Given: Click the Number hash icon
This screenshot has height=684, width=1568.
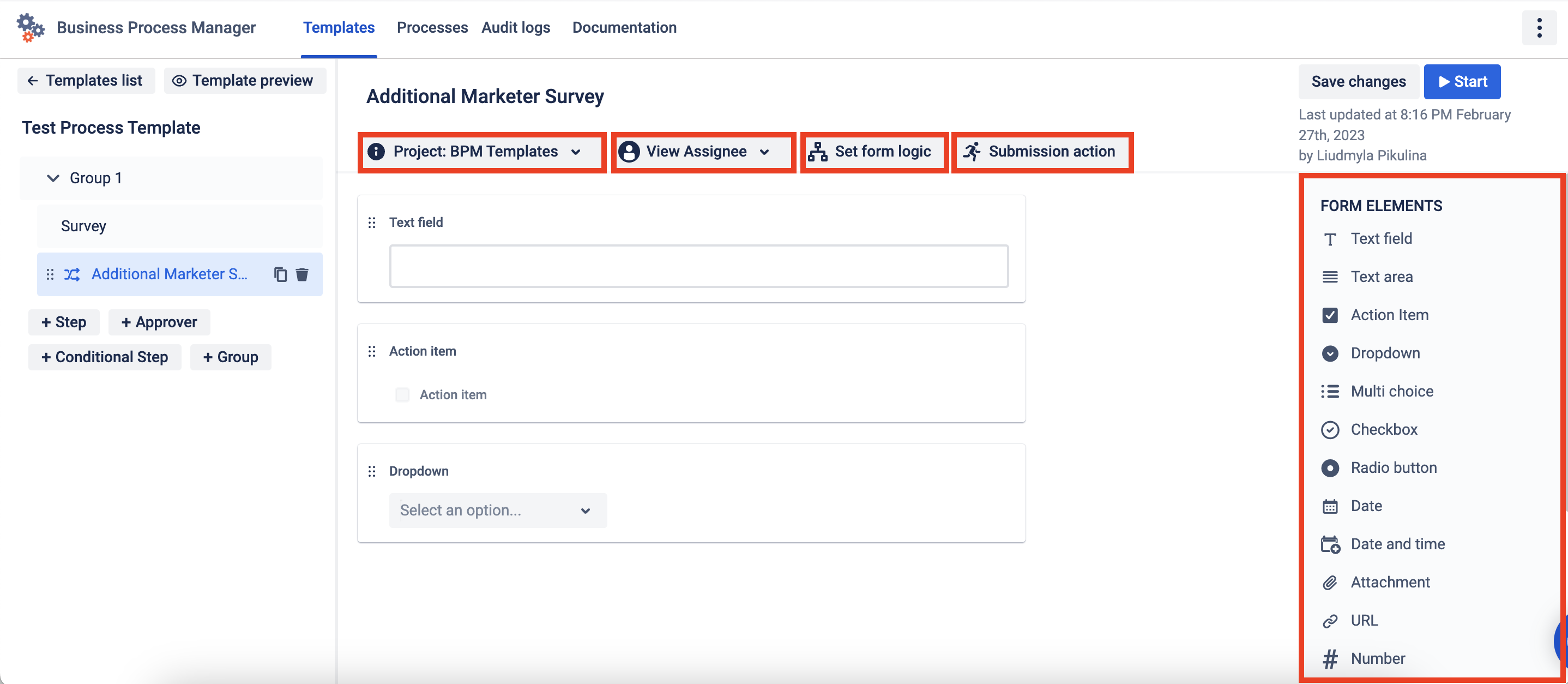Looking at the screenshot, I should click(1330, 658).
